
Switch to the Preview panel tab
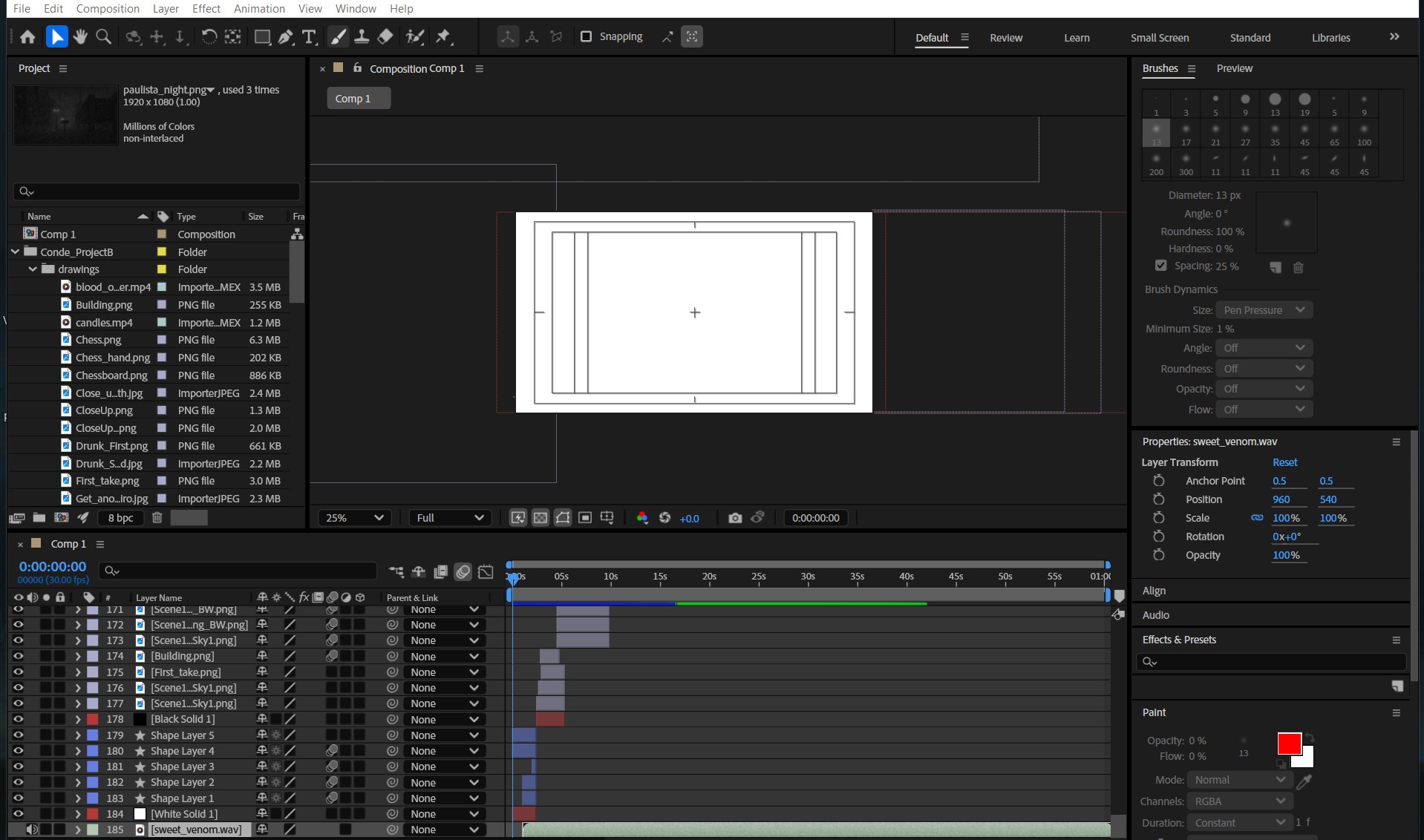pos(1234,68)
